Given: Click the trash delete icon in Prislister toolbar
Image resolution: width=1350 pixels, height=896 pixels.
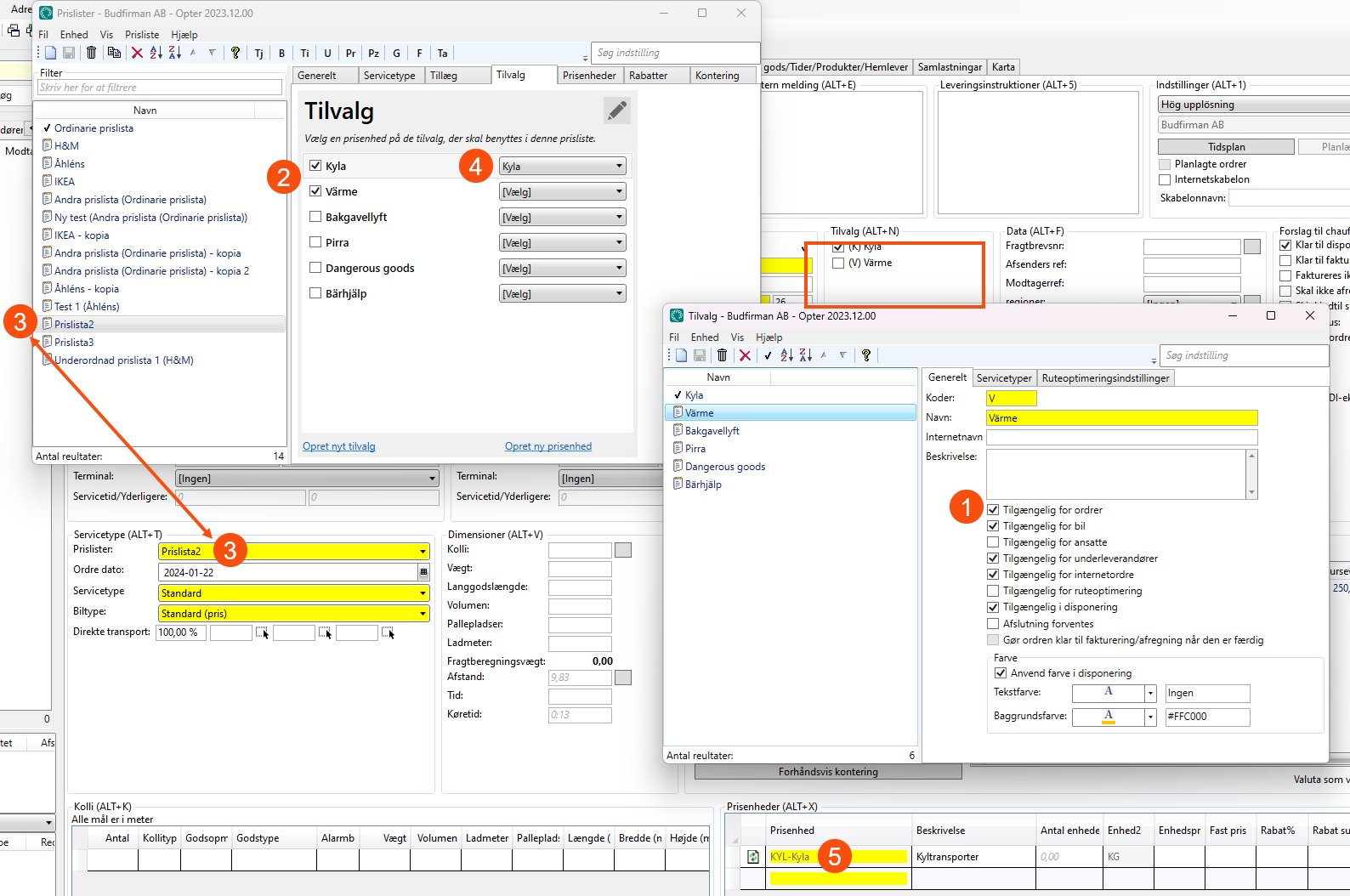Looking at the screenshot, I should 91,53.
